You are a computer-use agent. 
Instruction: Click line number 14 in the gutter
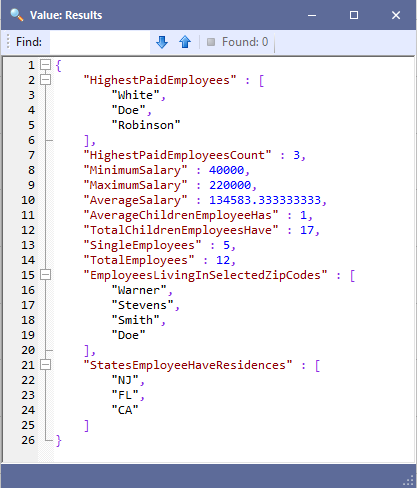[28, 260]
